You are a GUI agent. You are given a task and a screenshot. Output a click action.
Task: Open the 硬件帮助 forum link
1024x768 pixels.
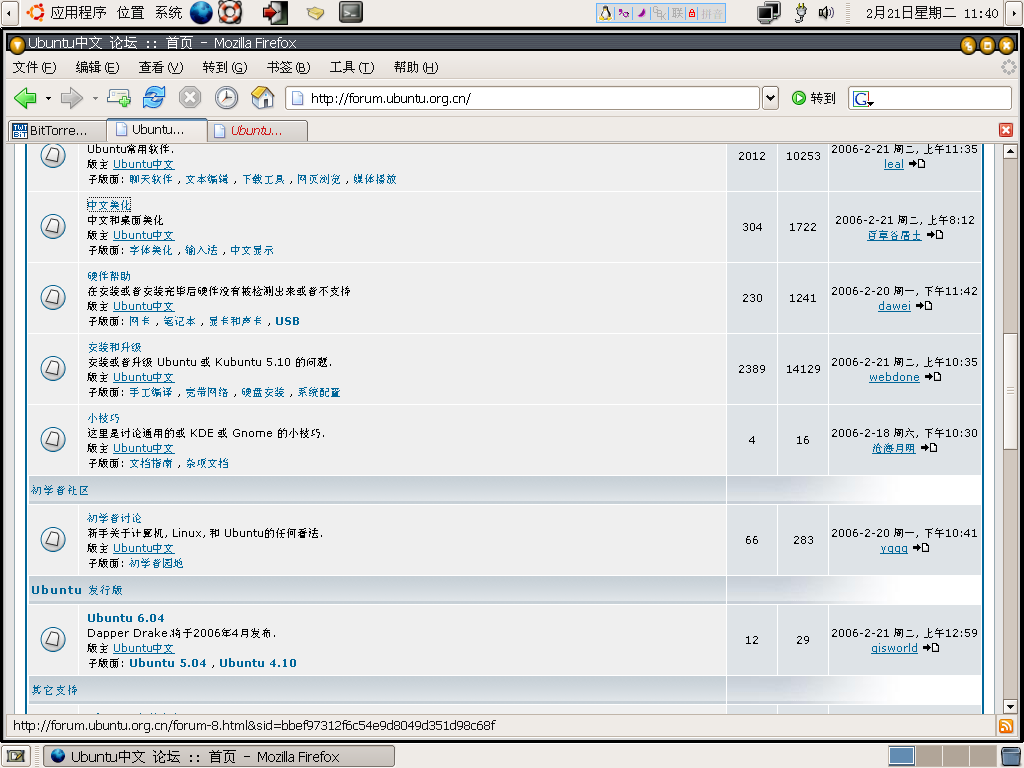tap(109, 276)
